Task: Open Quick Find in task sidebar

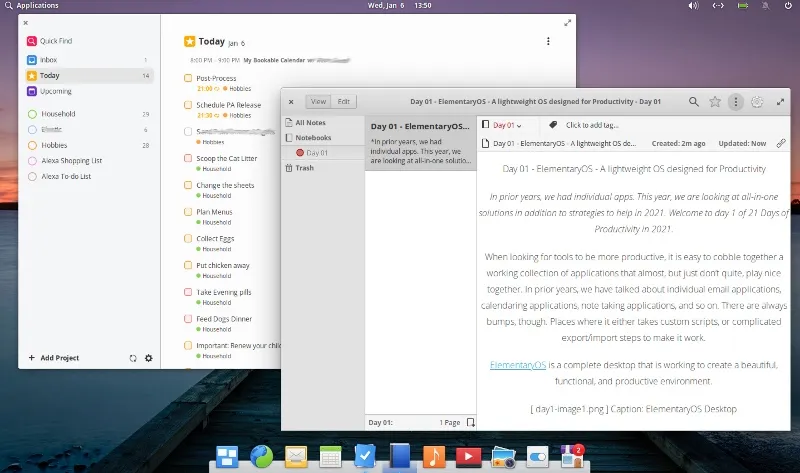Action: 55,41
